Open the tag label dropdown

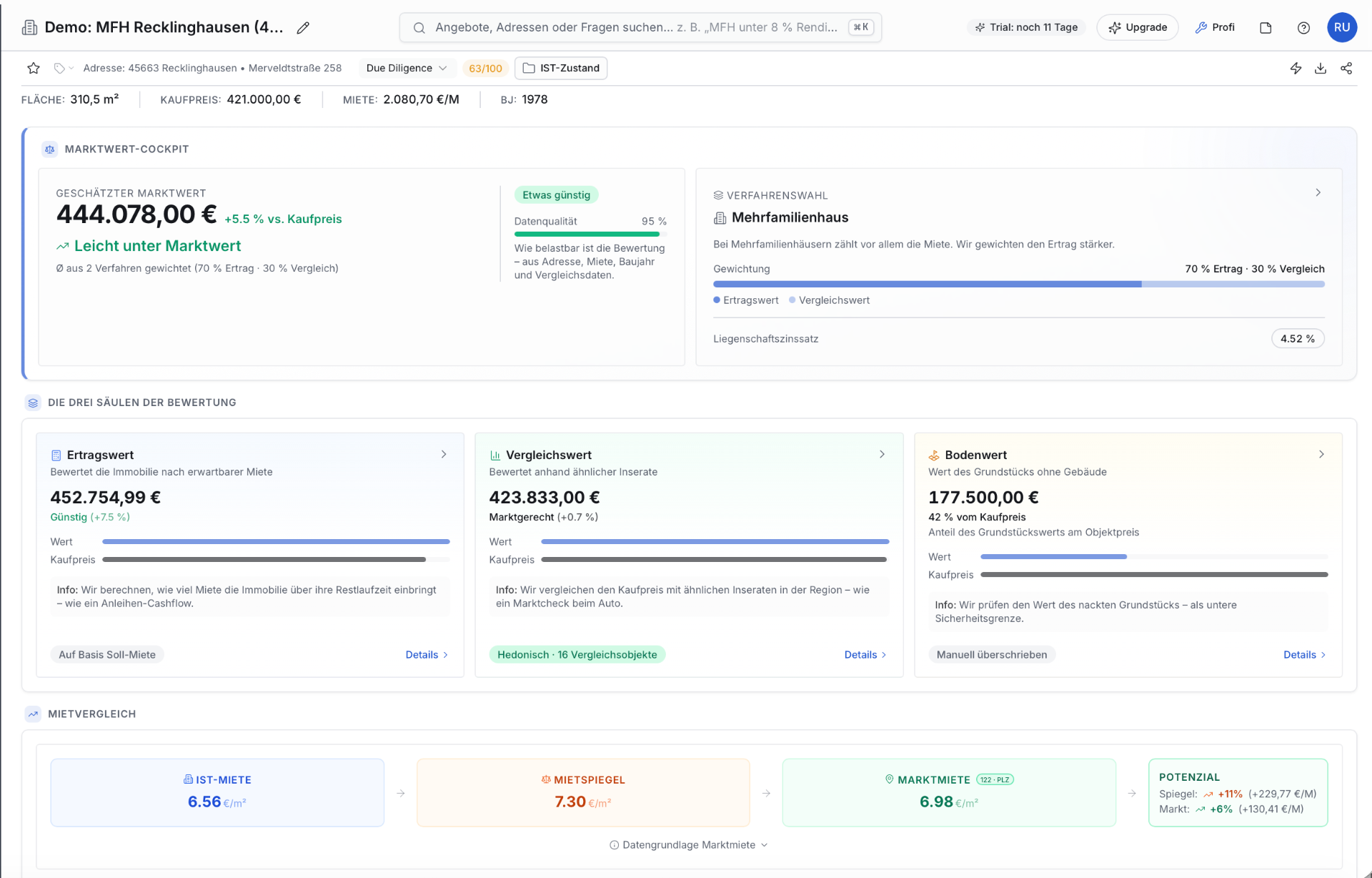pos(64,68)
